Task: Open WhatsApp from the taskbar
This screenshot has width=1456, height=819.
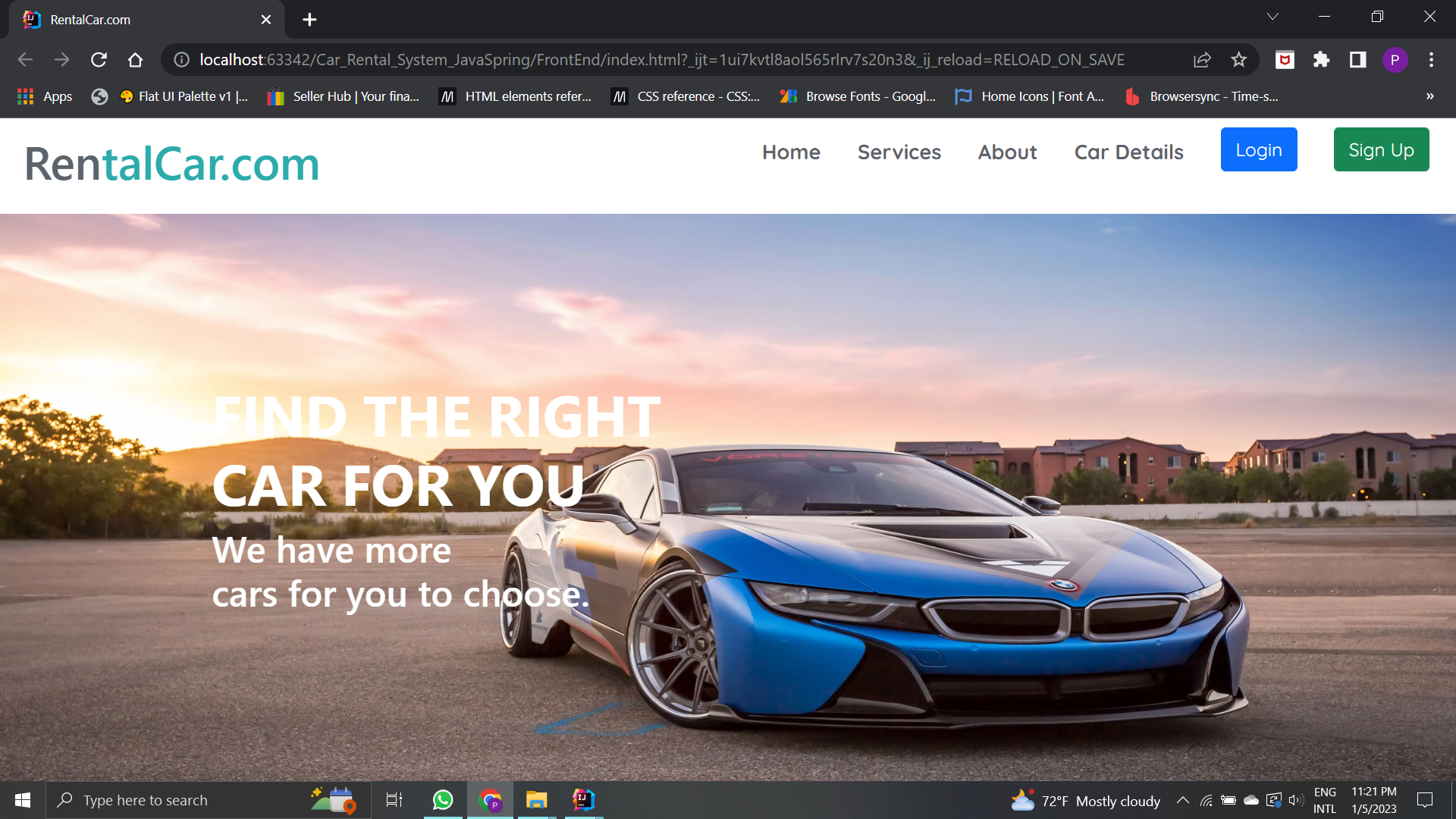Action: [443, 800]
